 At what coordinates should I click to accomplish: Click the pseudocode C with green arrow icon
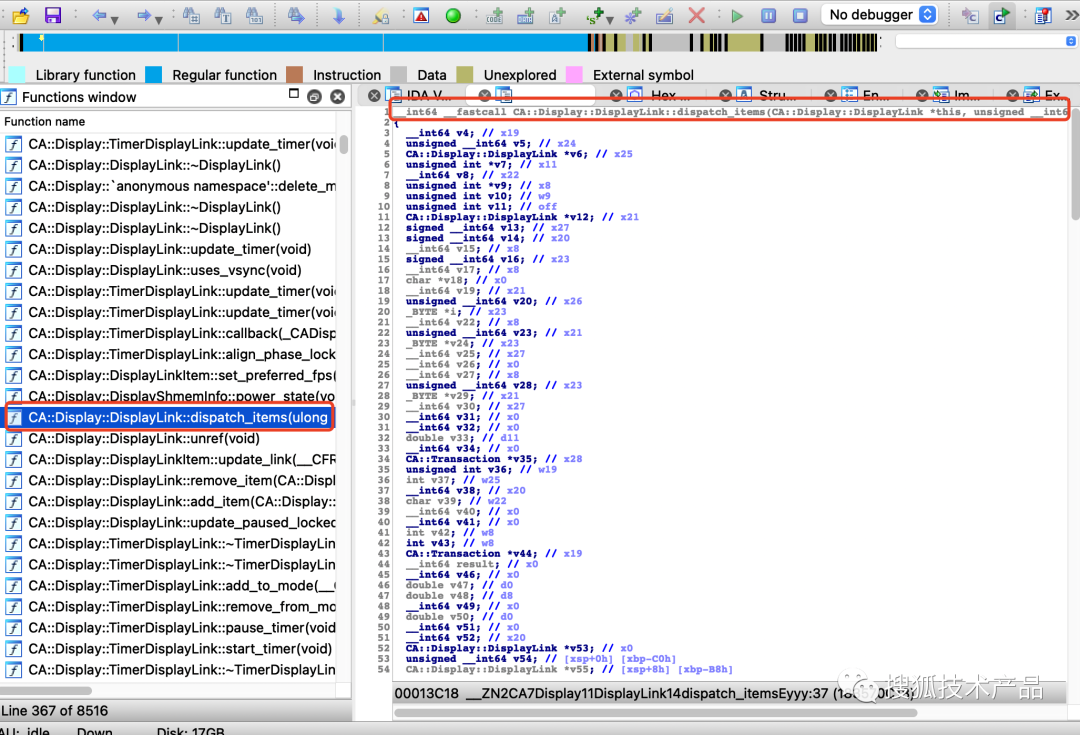pos(1001,15)
